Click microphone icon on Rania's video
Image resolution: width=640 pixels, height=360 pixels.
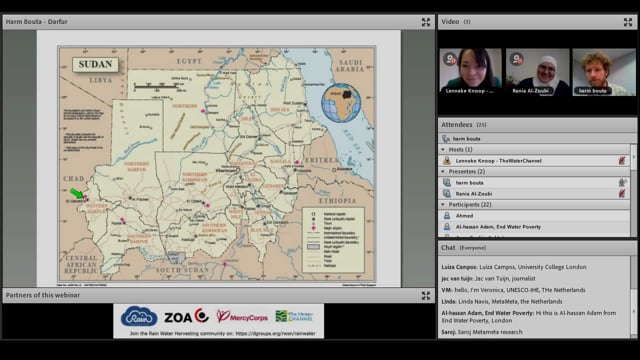tap(517, 59)
